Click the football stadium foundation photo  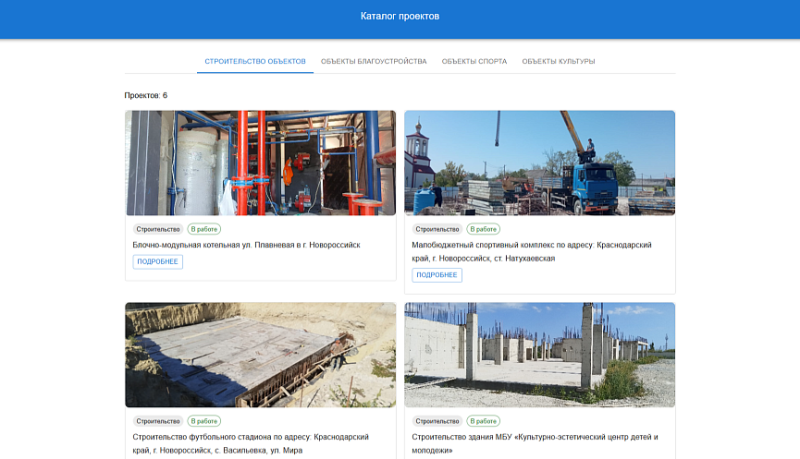click(x=260, y=355)
